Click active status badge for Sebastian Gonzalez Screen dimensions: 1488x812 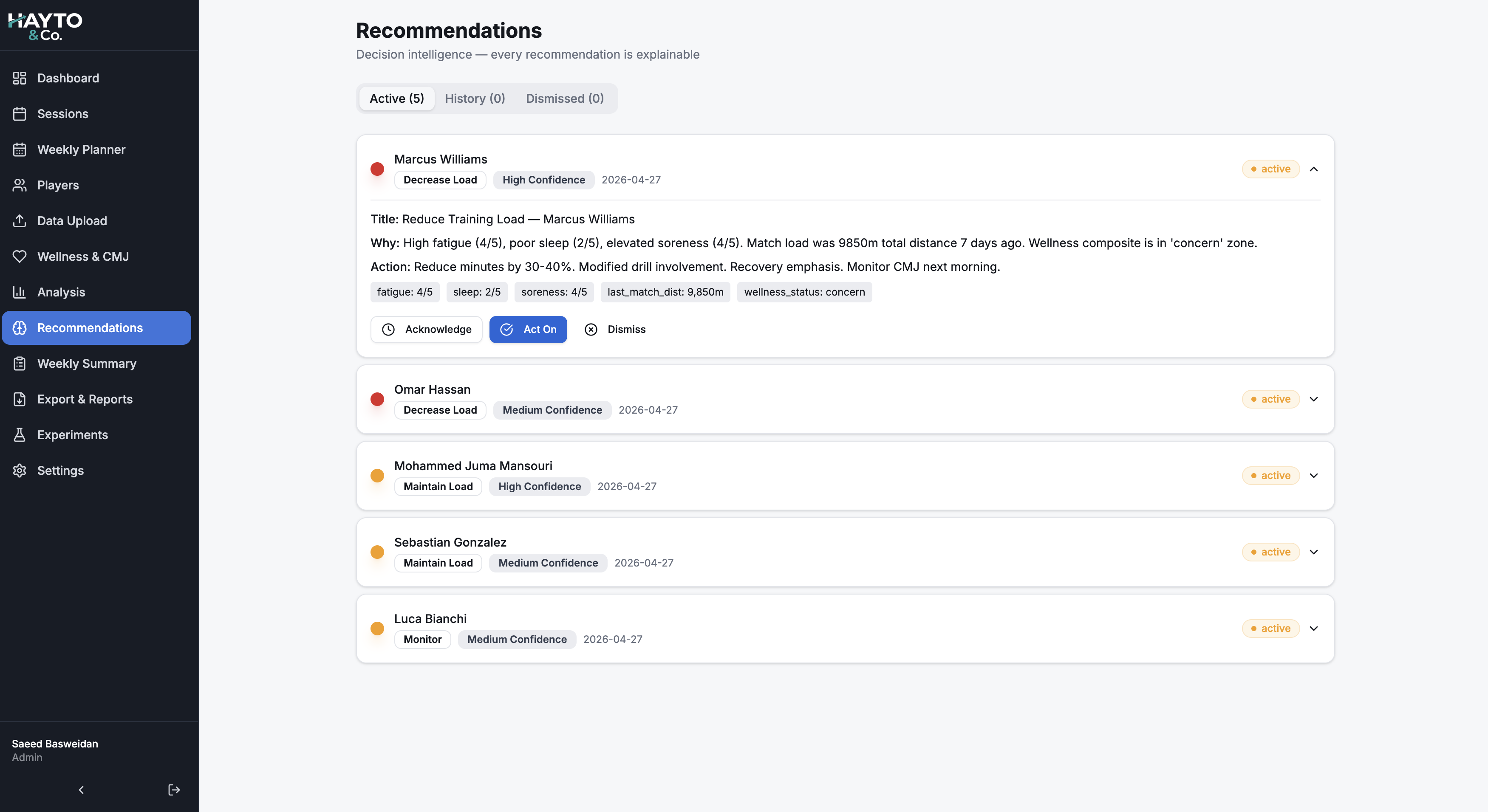pos(1271,552)
